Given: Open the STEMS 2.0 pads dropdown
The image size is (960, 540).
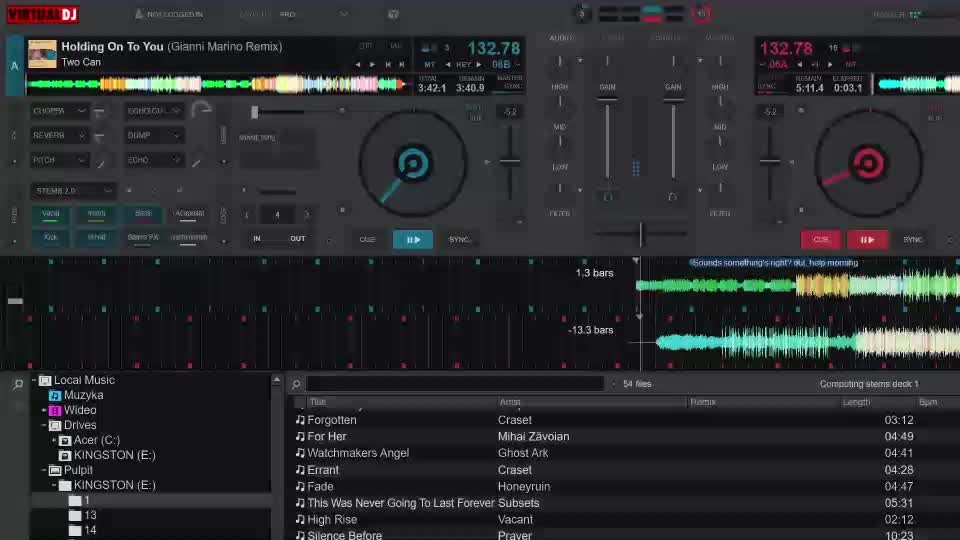Looking at the screenshot, I should [x=72, y=190].
